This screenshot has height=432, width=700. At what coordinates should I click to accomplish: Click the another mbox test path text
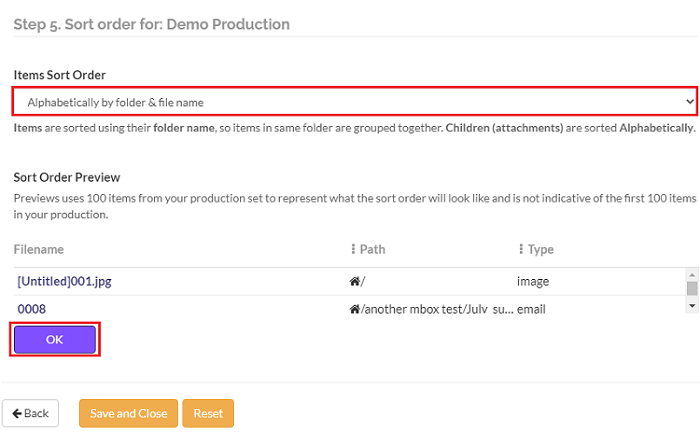[x=422, y=309]
